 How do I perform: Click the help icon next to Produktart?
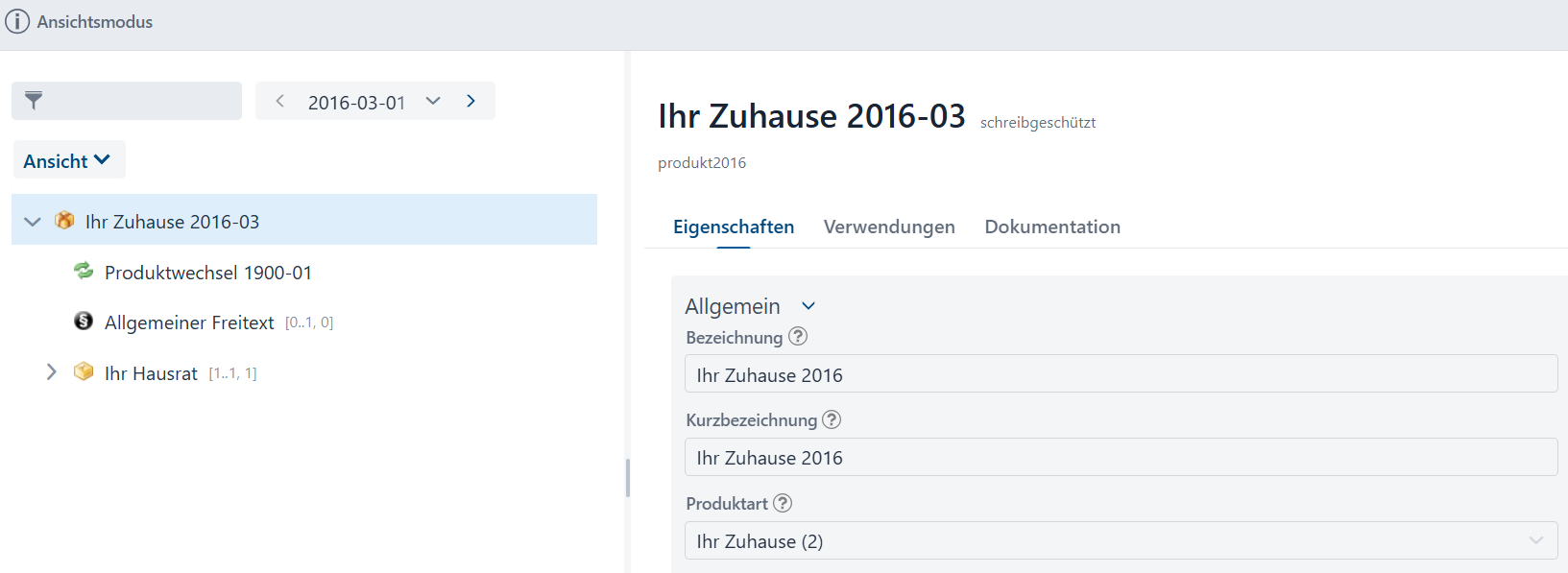coord(783,503)
